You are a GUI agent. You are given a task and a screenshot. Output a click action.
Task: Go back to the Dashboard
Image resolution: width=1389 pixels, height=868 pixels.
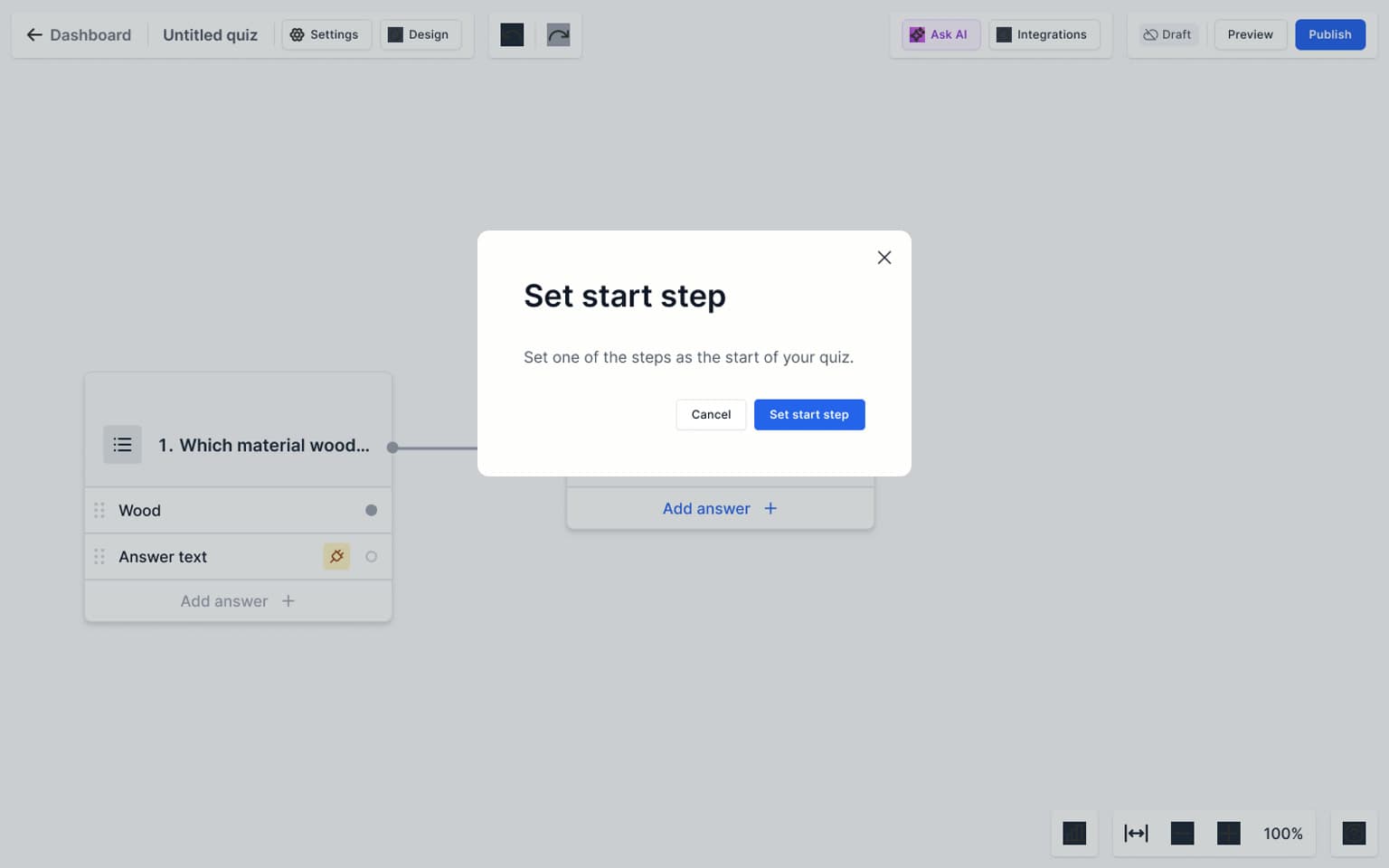tap(79, 34)
